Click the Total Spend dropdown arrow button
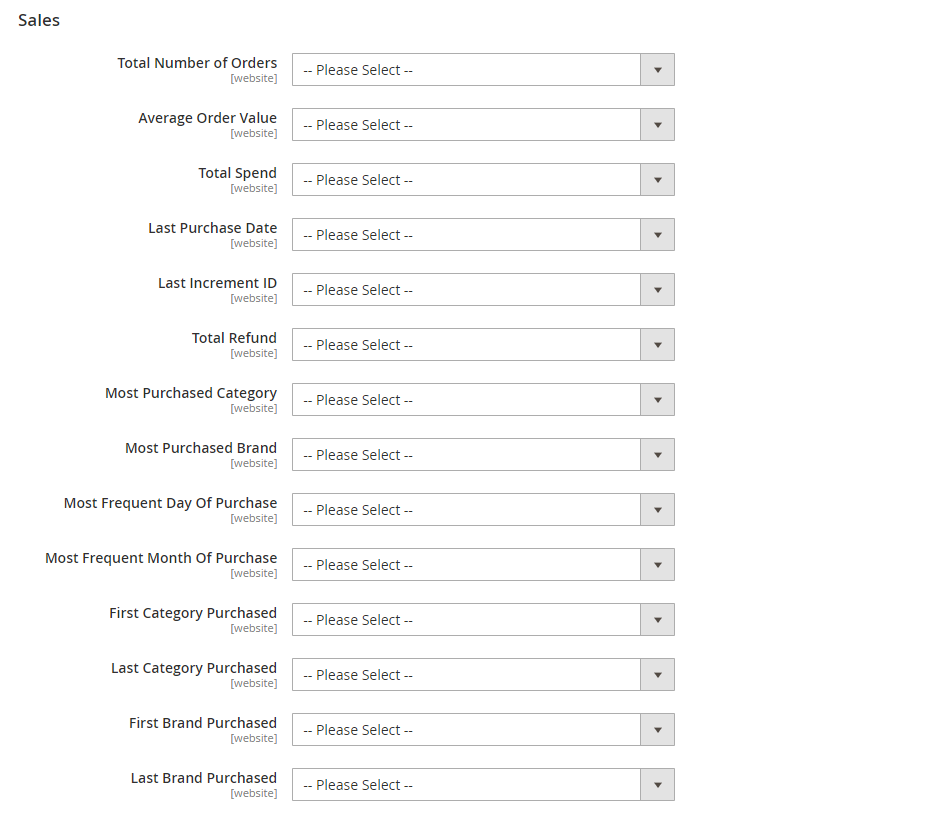The image size is (930, 821). click(x=657, y=180)
